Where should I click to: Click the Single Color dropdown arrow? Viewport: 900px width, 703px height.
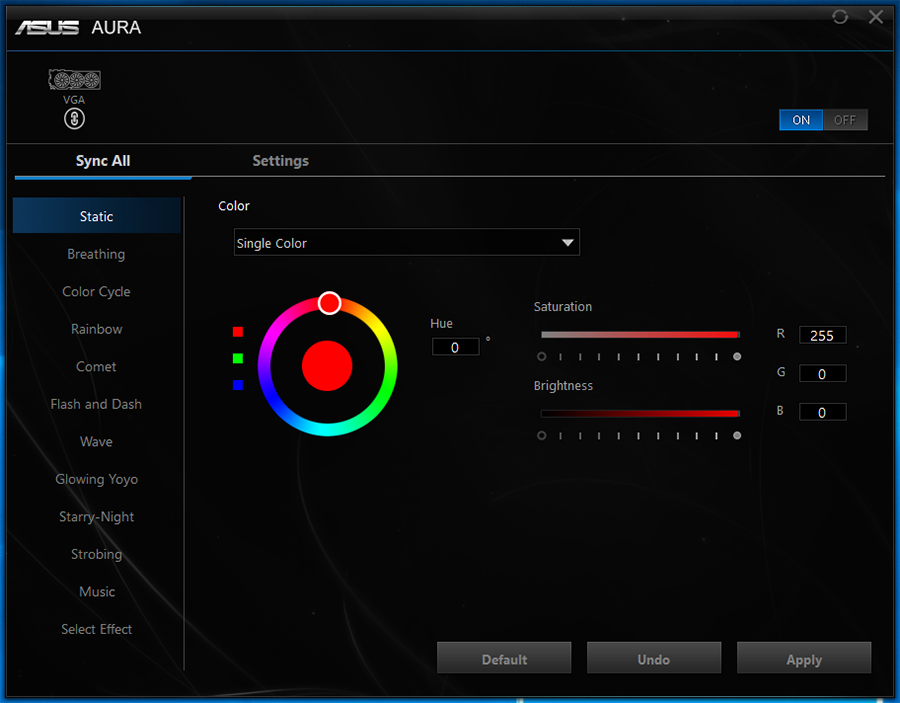568,243
